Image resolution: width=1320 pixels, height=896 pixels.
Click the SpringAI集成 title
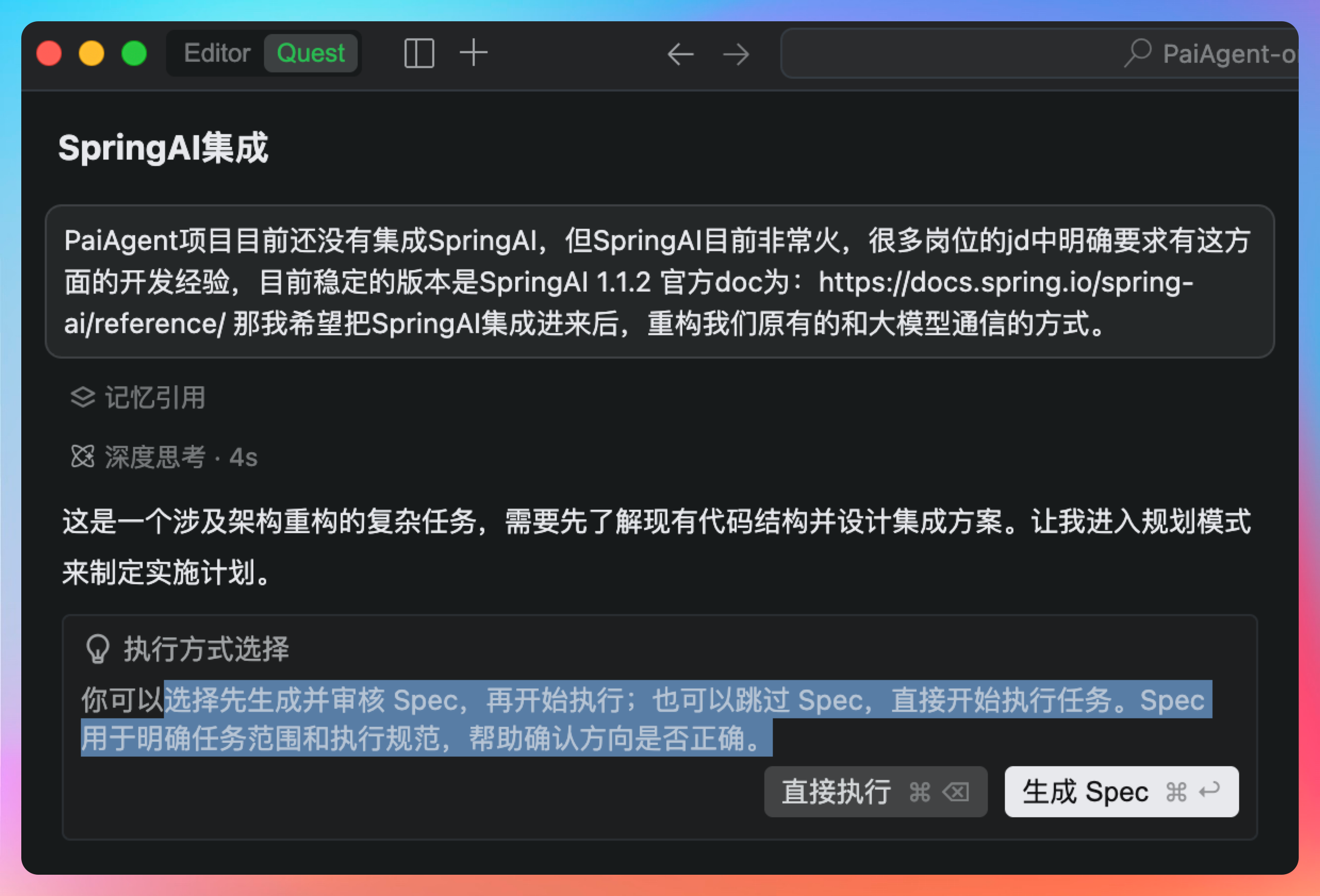coord(163,148)
